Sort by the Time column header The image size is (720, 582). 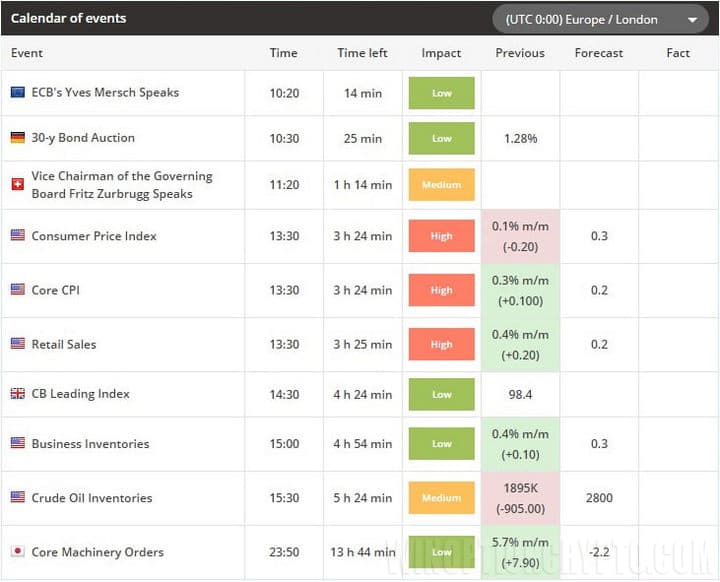pos(283,53)
